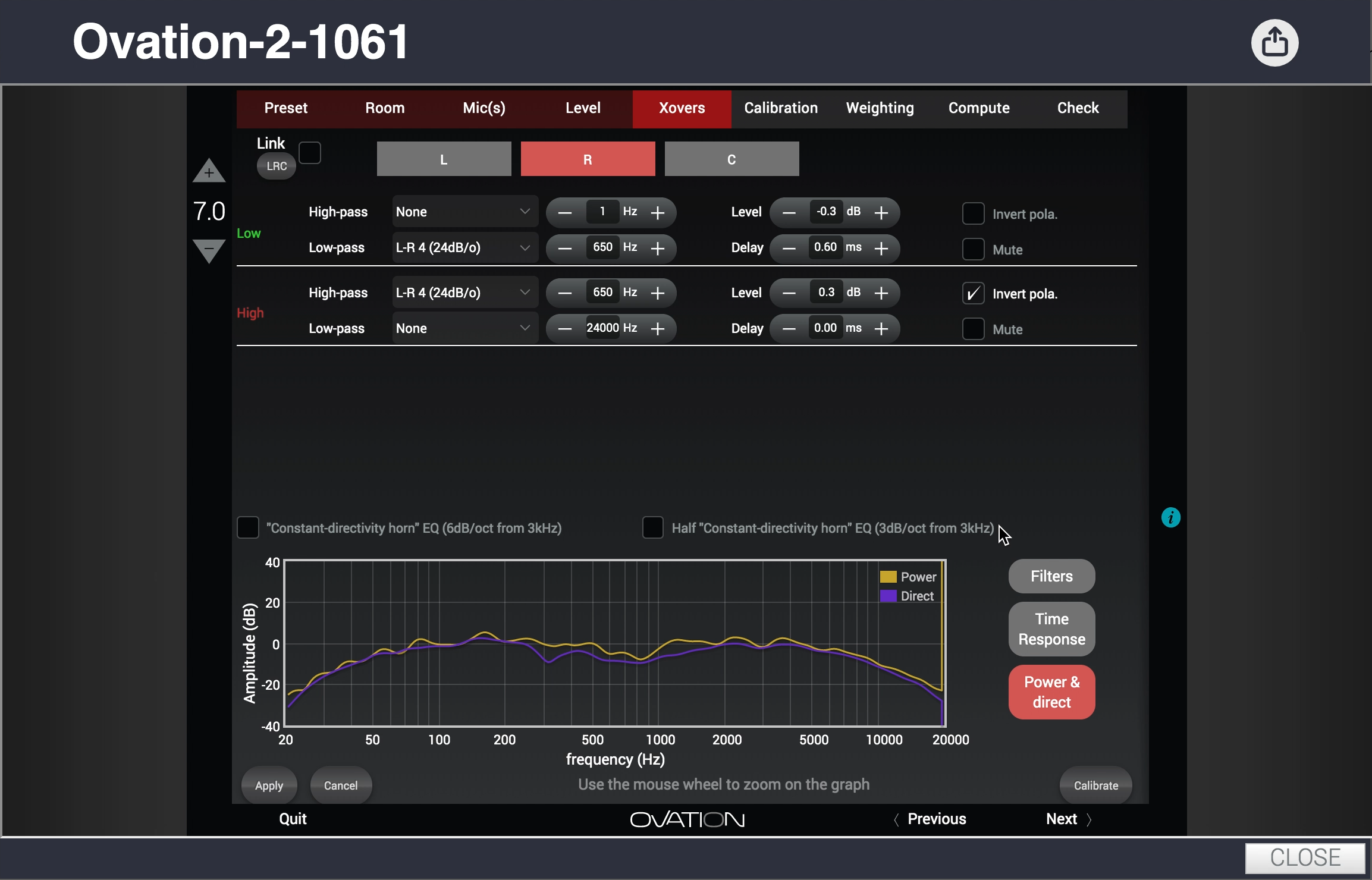Increase High low-pass 24000 Hz frequency
Screen dimensions: 1372x880
[x=658, y=329]
